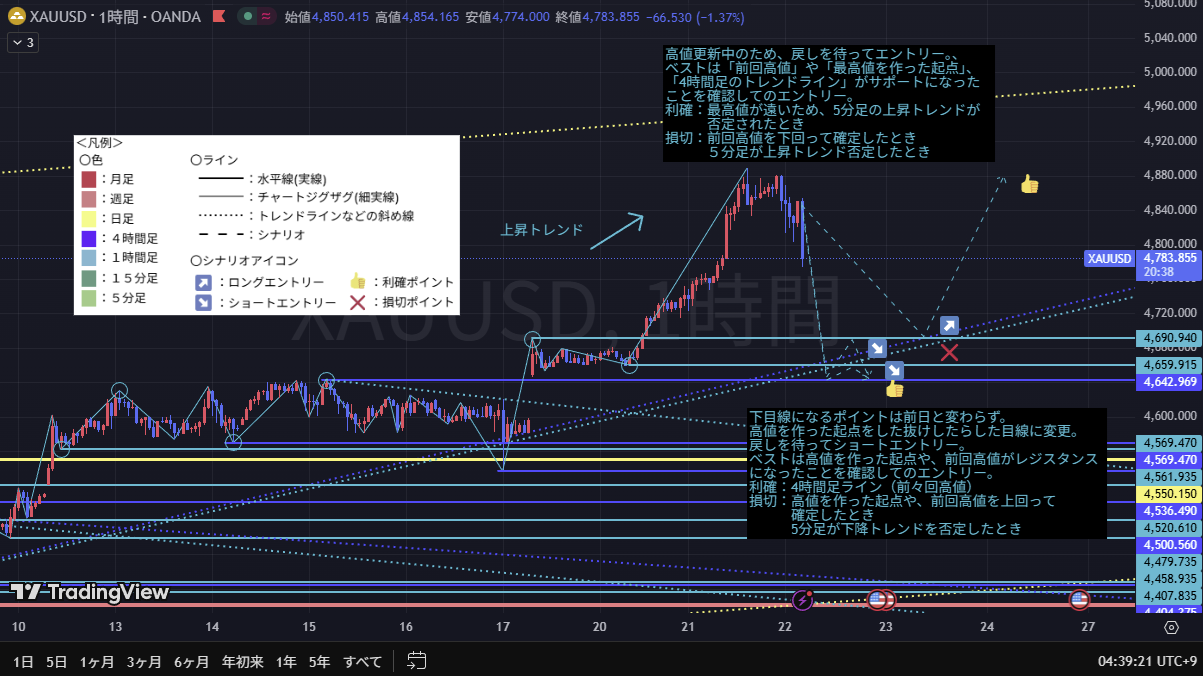This screenshot has width=1203, height=676.
Task: Click the XAUUSD gold symbol icon
Action: pos(16,17)
